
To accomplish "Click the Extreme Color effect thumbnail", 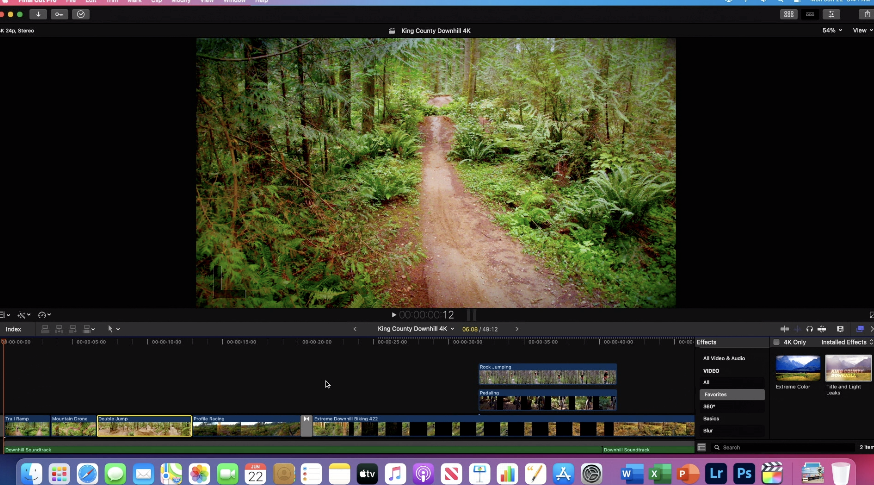I will (x=798, y=368).
